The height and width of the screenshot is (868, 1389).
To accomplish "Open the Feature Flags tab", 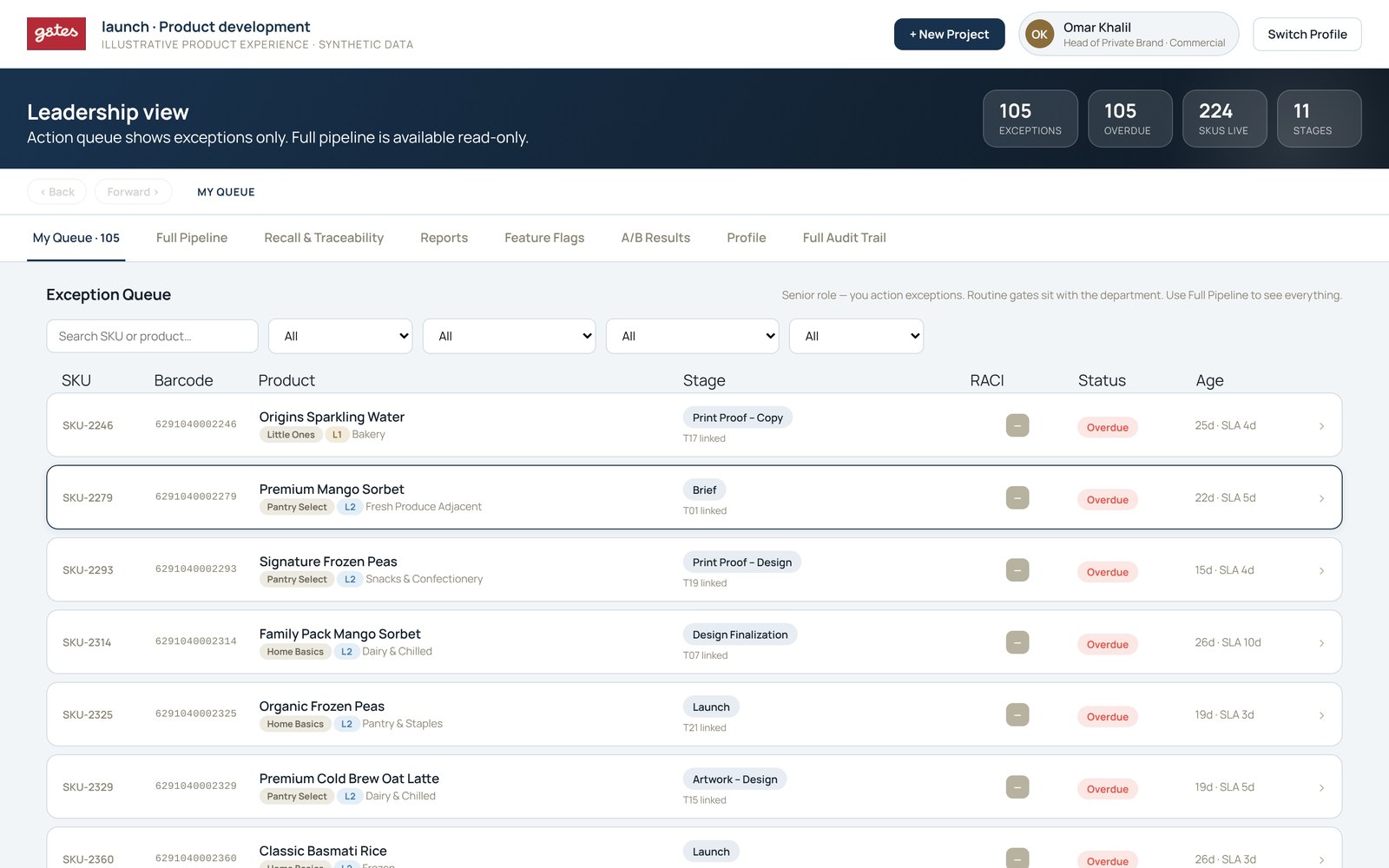I will (x=544, y=238).
